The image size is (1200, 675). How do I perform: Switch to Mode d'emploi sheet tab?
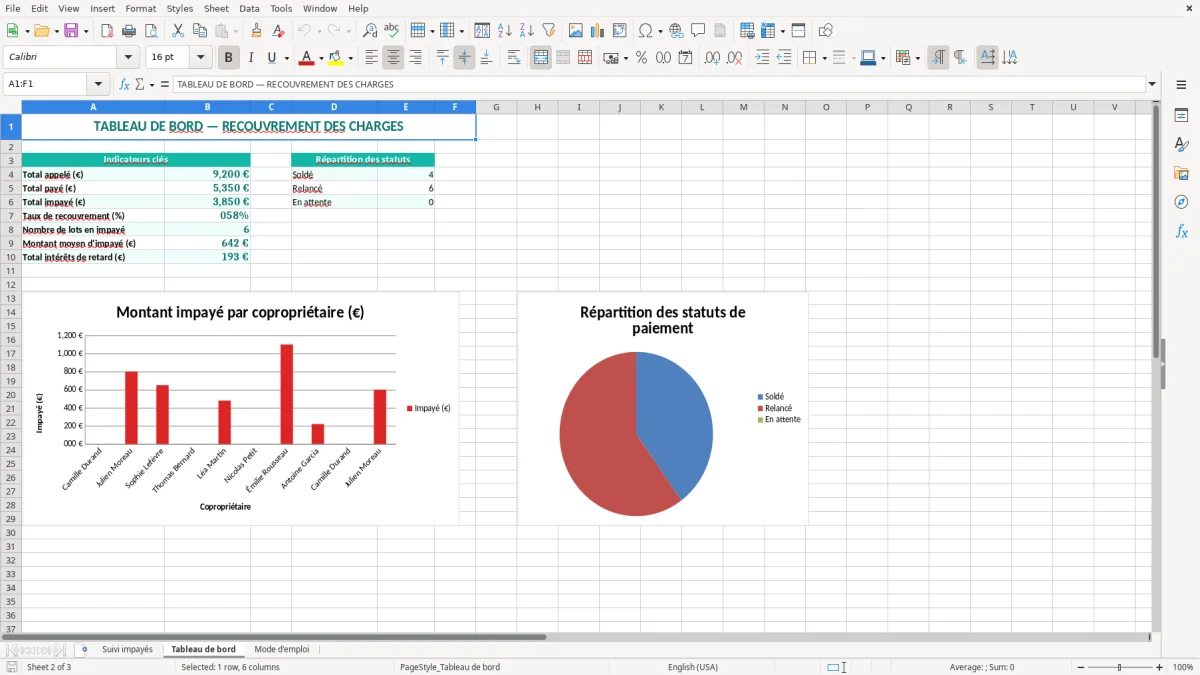coord(282,650)
